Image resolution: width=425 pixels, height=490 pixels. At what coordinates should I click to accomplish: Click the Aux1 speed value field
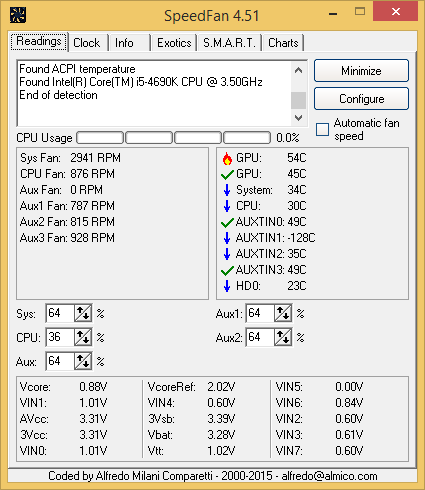pyautogui.click(x=260, y=313)
